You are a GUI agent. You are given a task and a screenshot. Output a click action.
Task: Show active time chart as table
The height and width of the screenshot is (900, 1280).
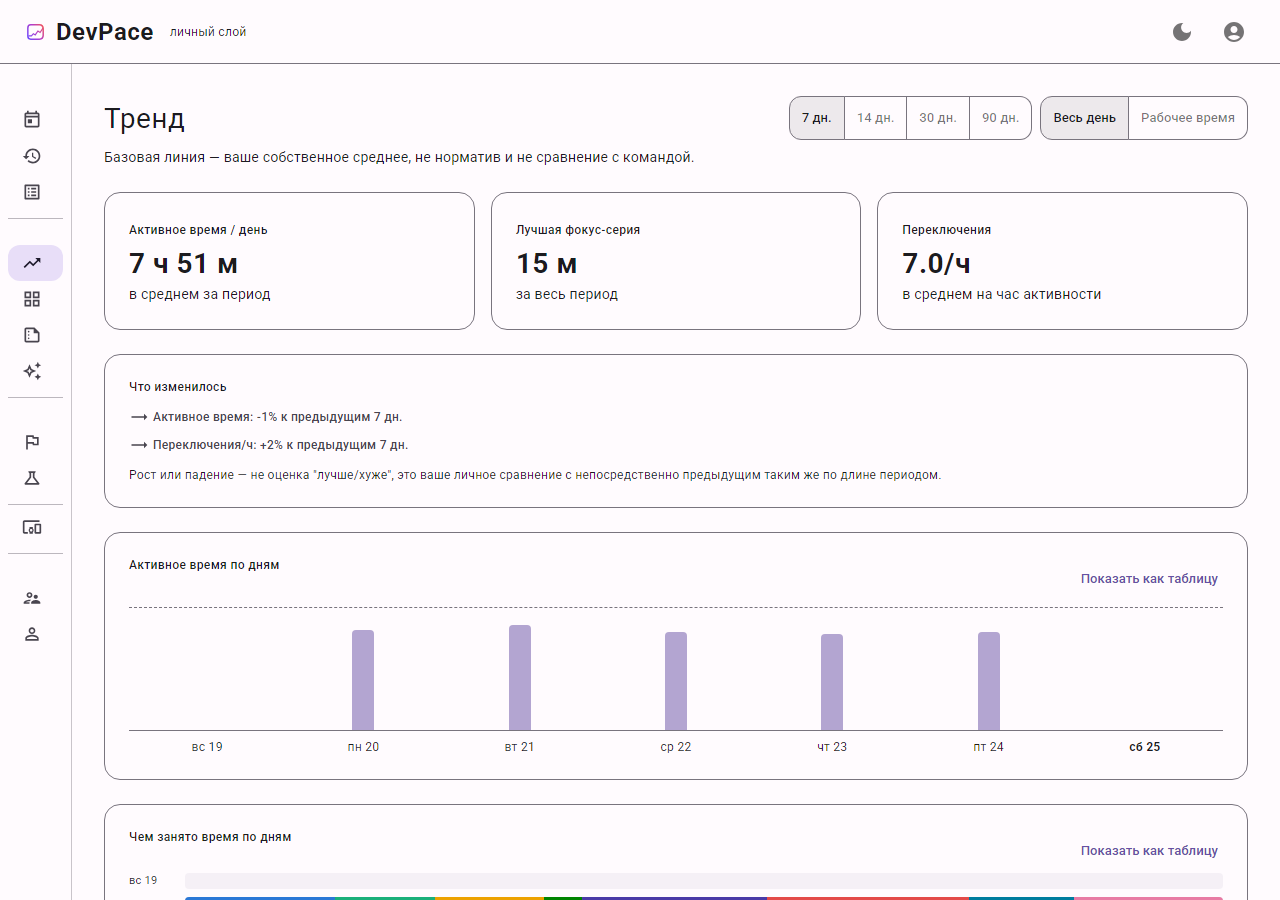1149,579
